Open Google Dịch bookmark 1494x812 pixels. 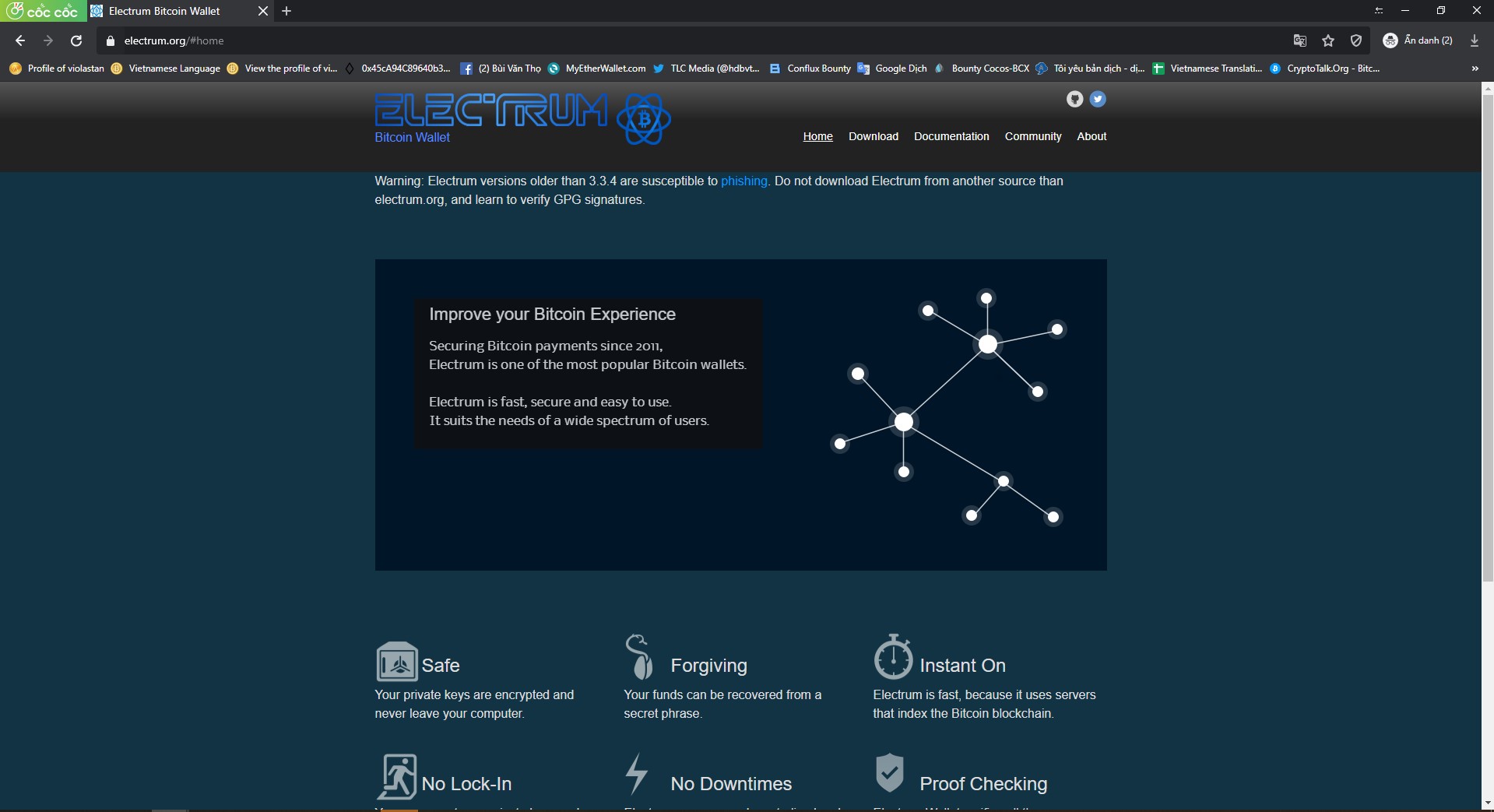tap(893, 69)
